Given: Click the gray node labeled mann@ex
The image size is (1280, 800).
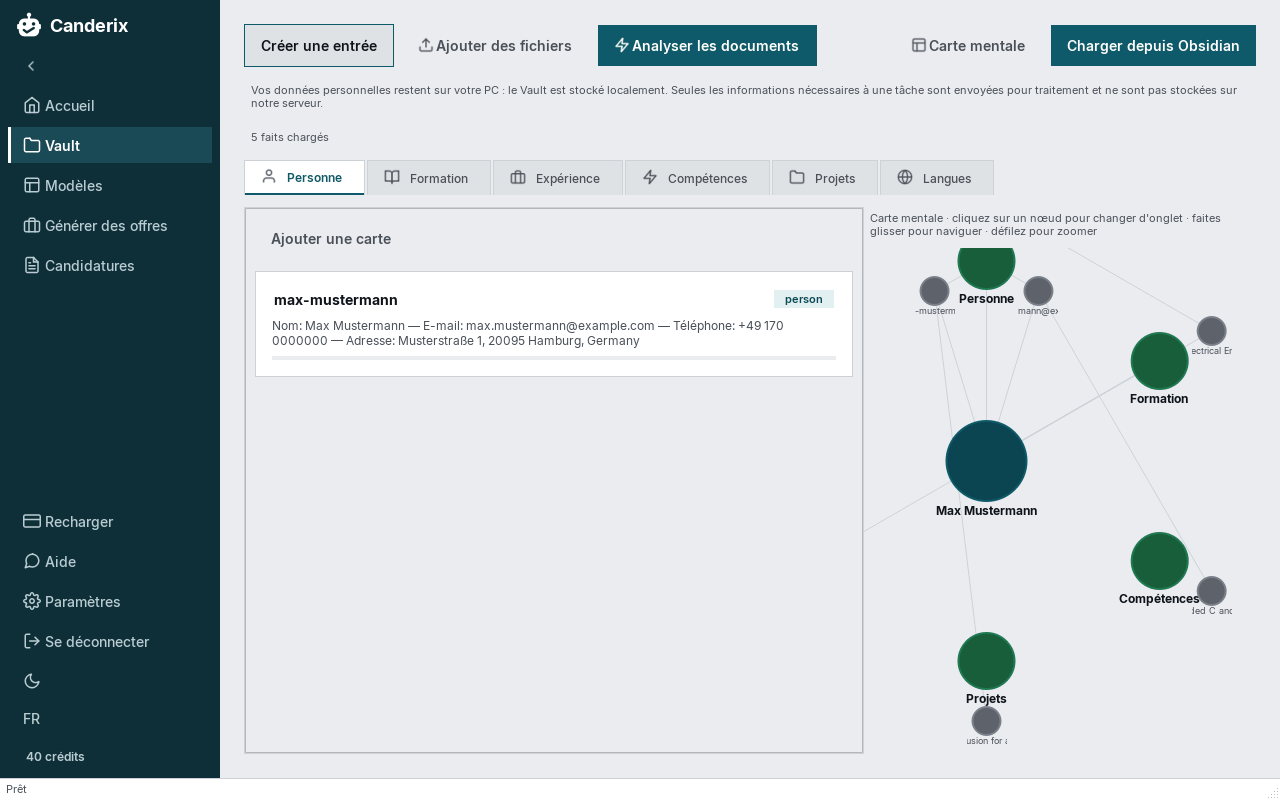Looking at the screenshot, I should pos(1038,291).
